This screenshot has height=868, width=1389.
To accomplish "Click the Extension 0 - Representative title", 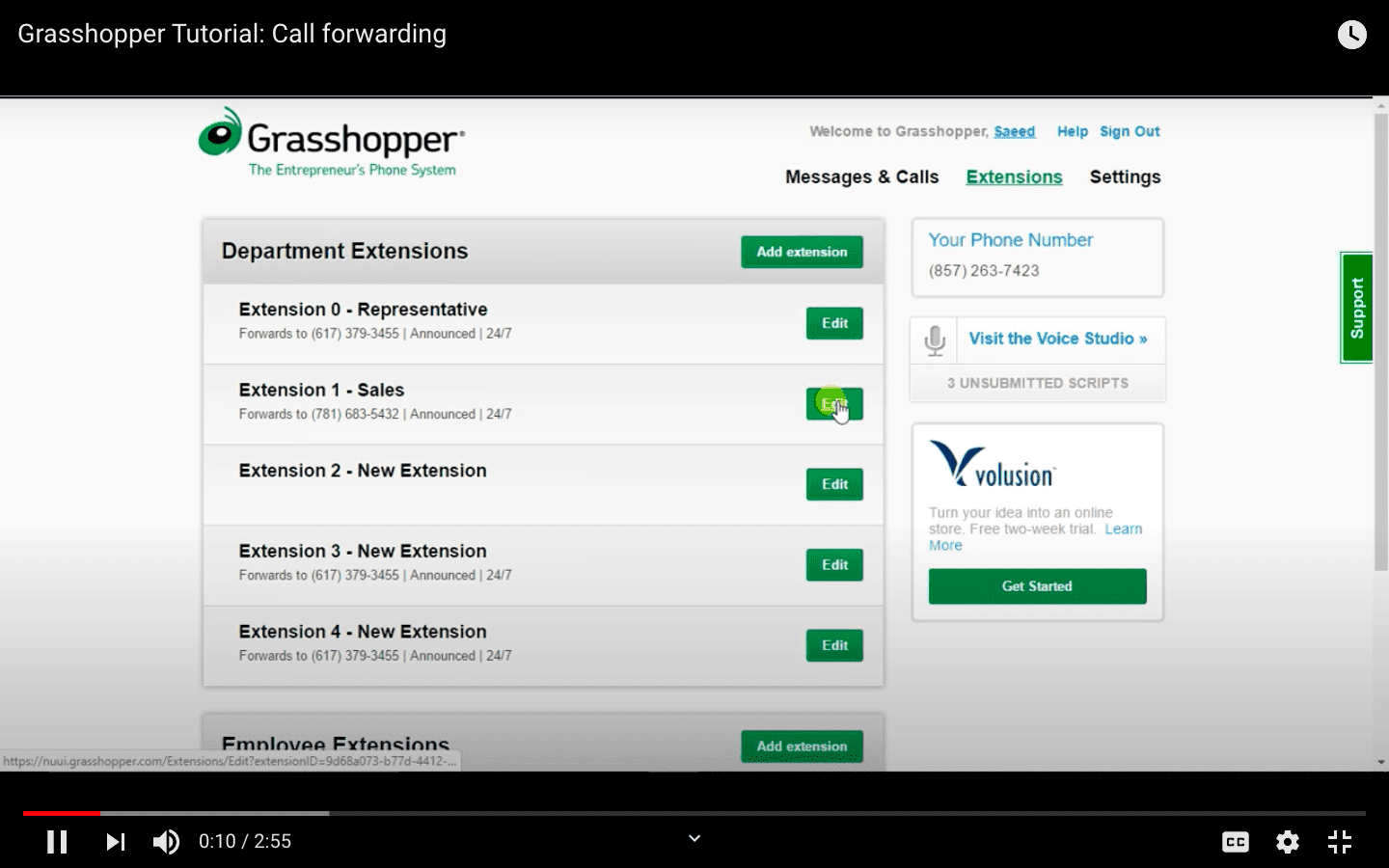I will coord(363,310).
